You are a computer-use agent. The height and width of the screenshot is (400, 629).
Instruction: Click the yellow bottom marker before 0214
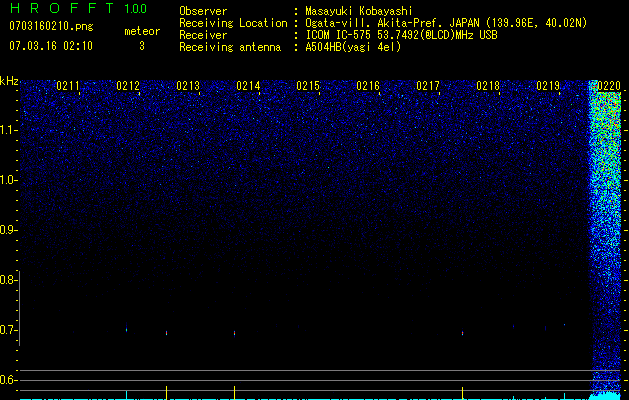pyautogui.click(x=235, y=393)
